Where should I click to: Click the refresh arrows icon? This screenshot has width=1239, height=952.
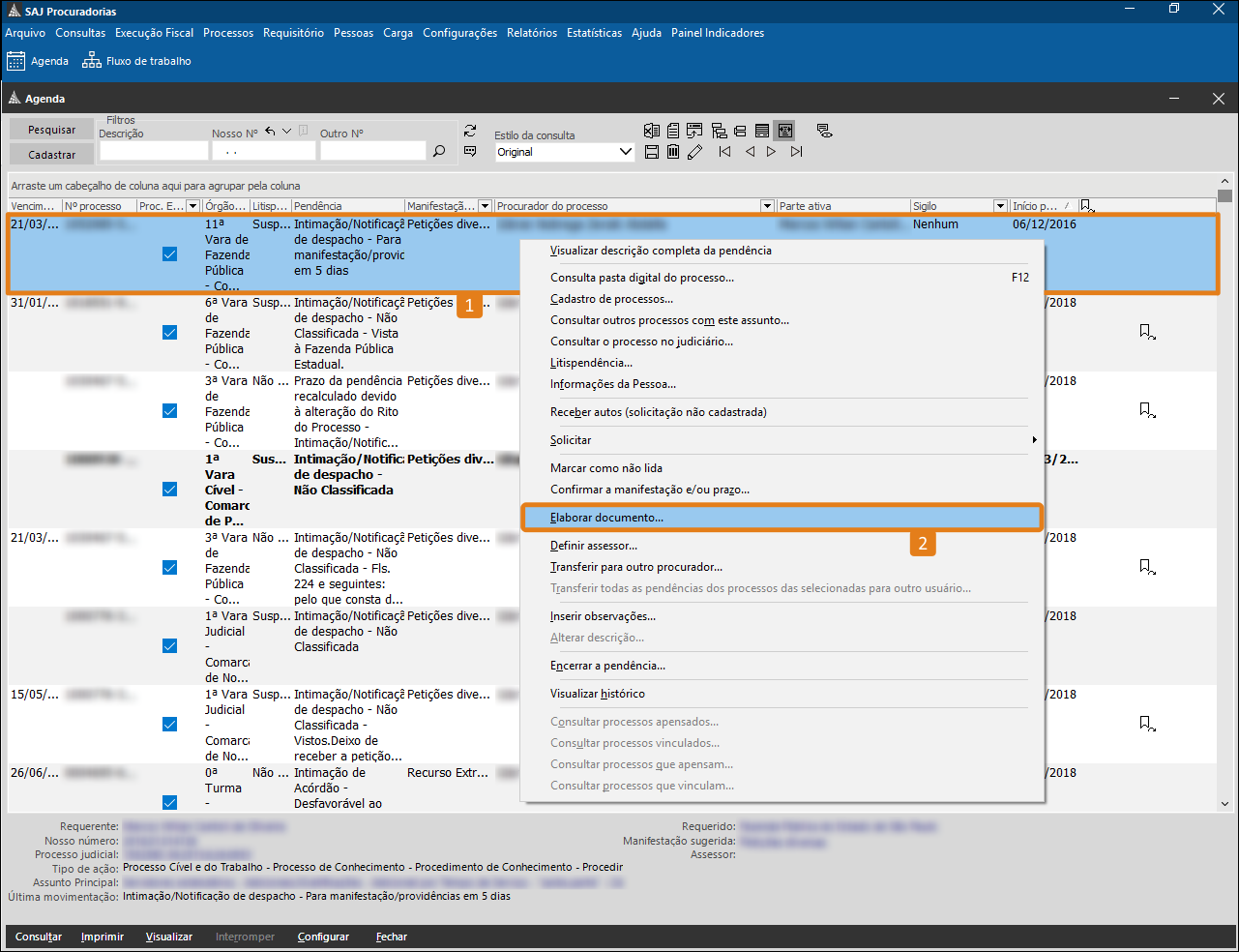(x=470, y=131)
